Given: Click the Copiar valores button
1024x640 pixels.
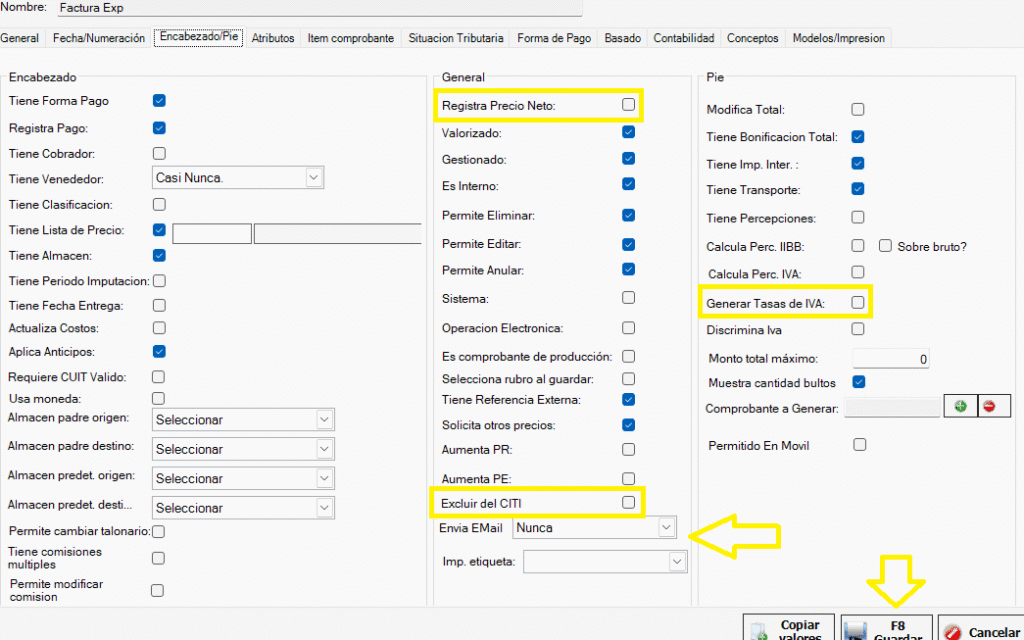Looking at the screenshot, I should tap(790, 629).
